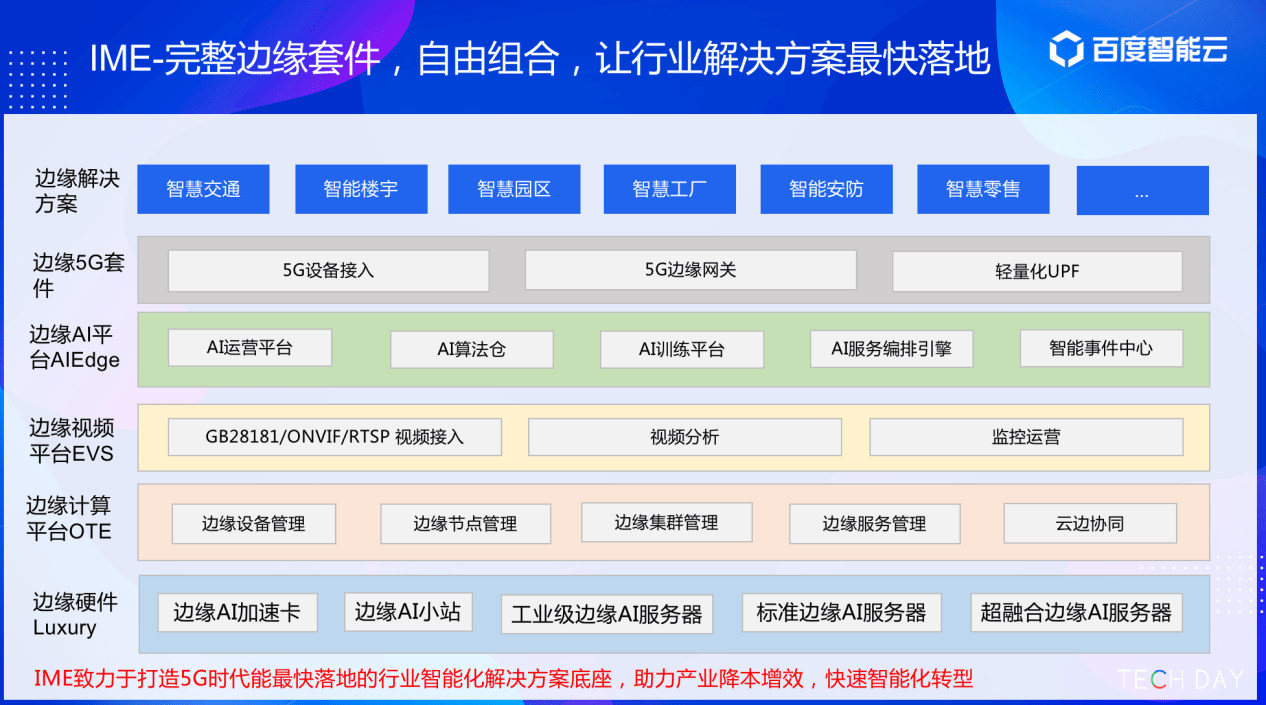Select the 边缘设备管理 box
1266x705 pixels.
click(254, 524)
